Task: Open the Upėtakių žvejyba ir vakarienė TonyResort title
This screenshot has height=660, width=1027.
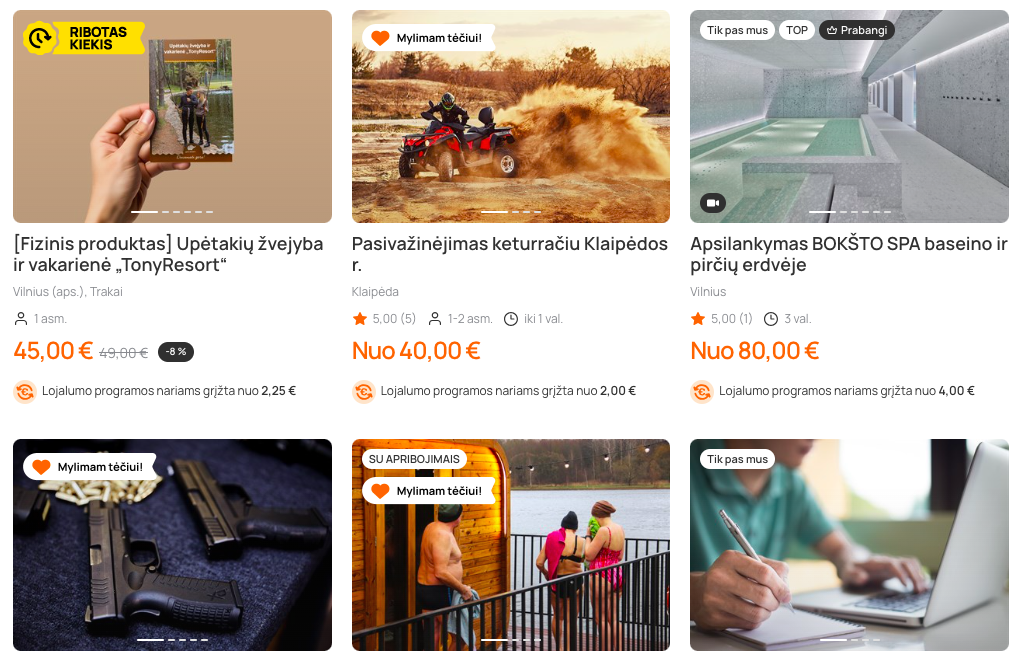Action: point(168,254)
